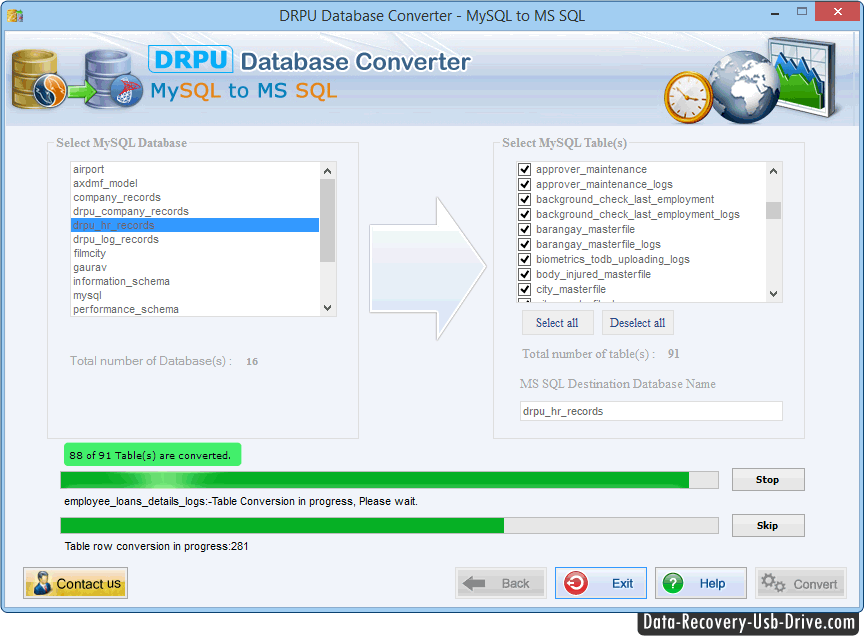The width and height of the screenshot is (864, 636).
Task: Minimize the Database Converter window
Action: click(x=775, y=13)
